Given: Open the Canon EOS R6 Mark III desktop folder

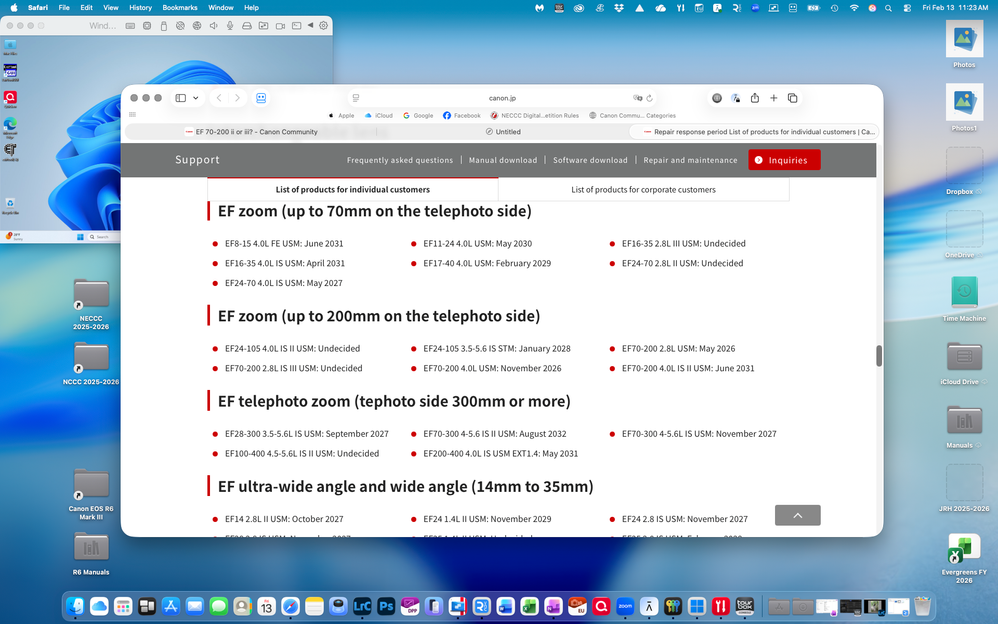Looking at the screenshot, I should pos(91,494).
